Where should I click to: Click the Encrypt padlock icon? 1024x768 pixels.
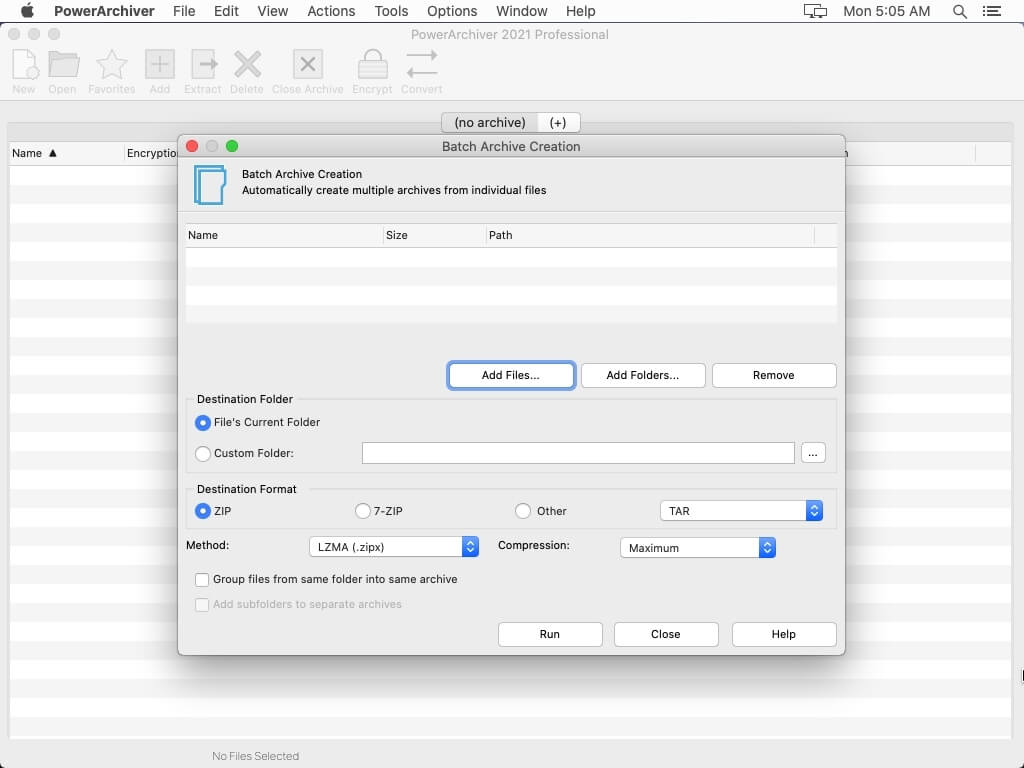tap(372, 65)
